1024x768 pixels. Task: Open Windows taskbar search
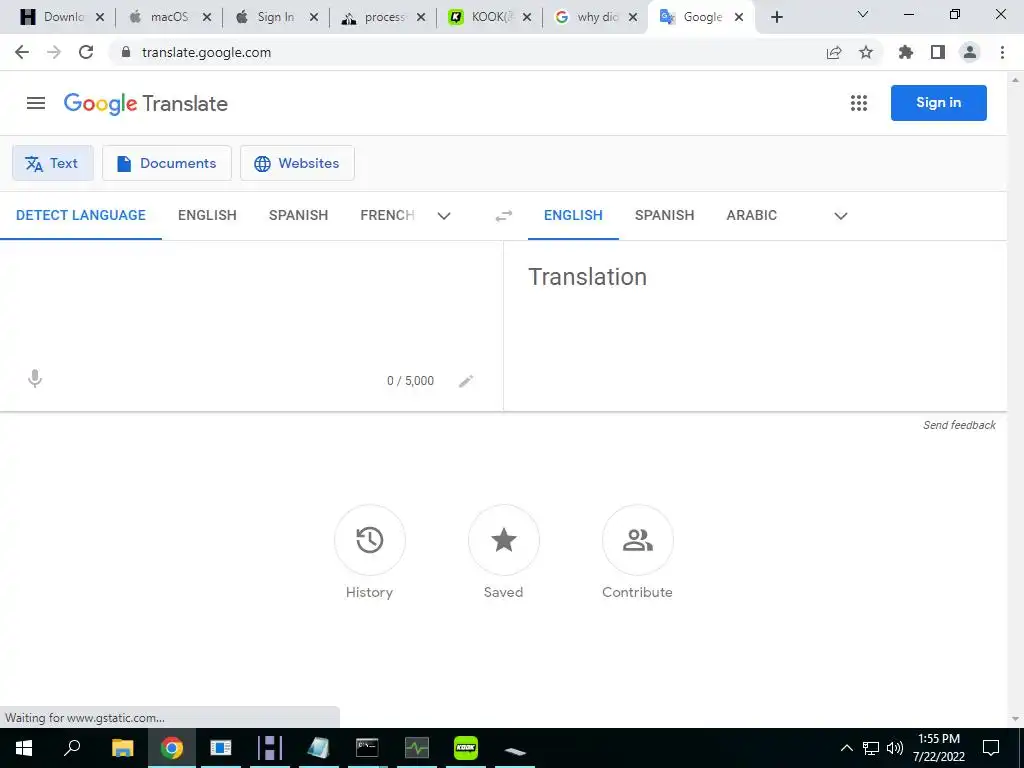click(72, 748)
